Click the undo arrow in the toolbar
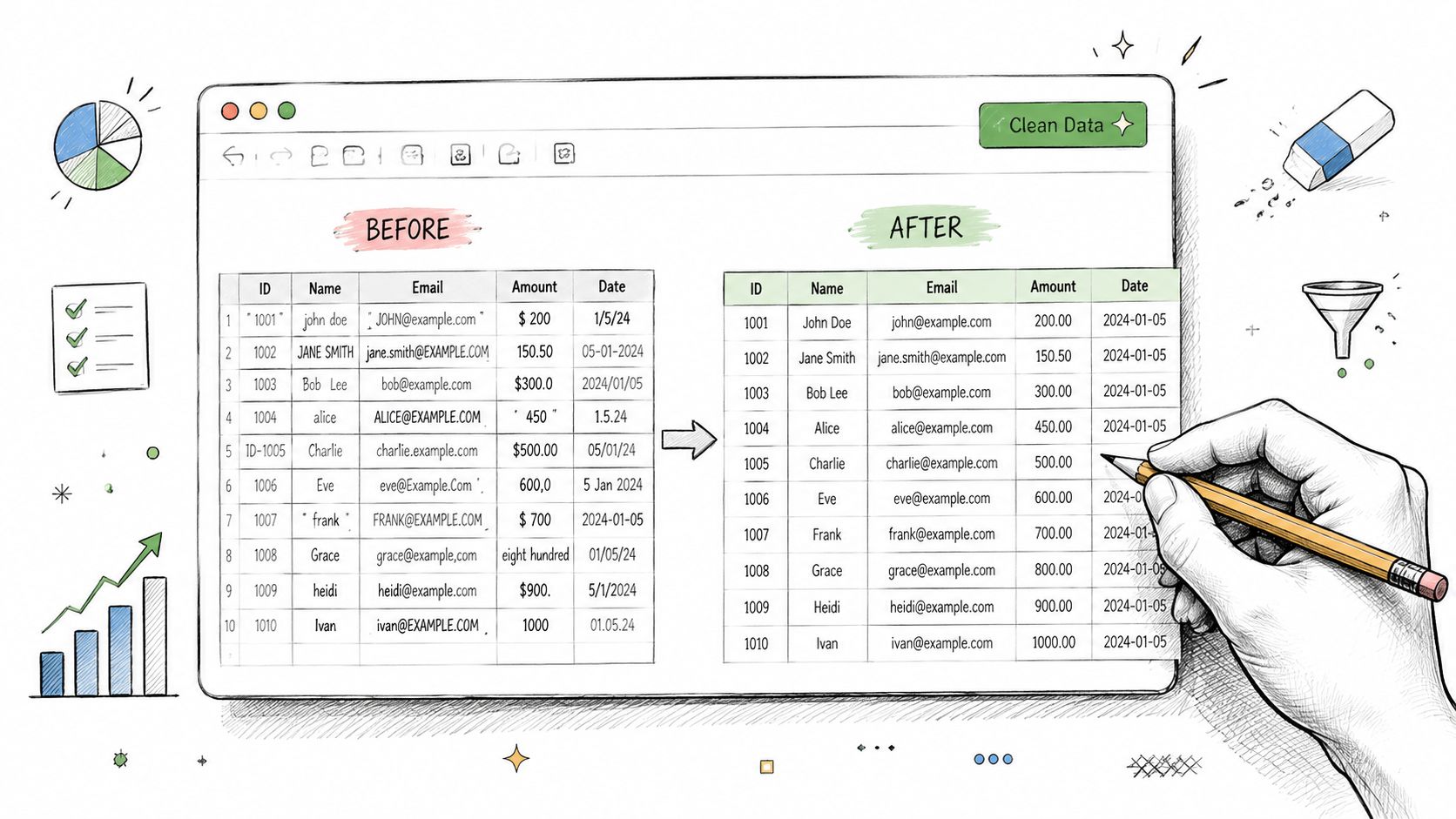 (233, 156)
